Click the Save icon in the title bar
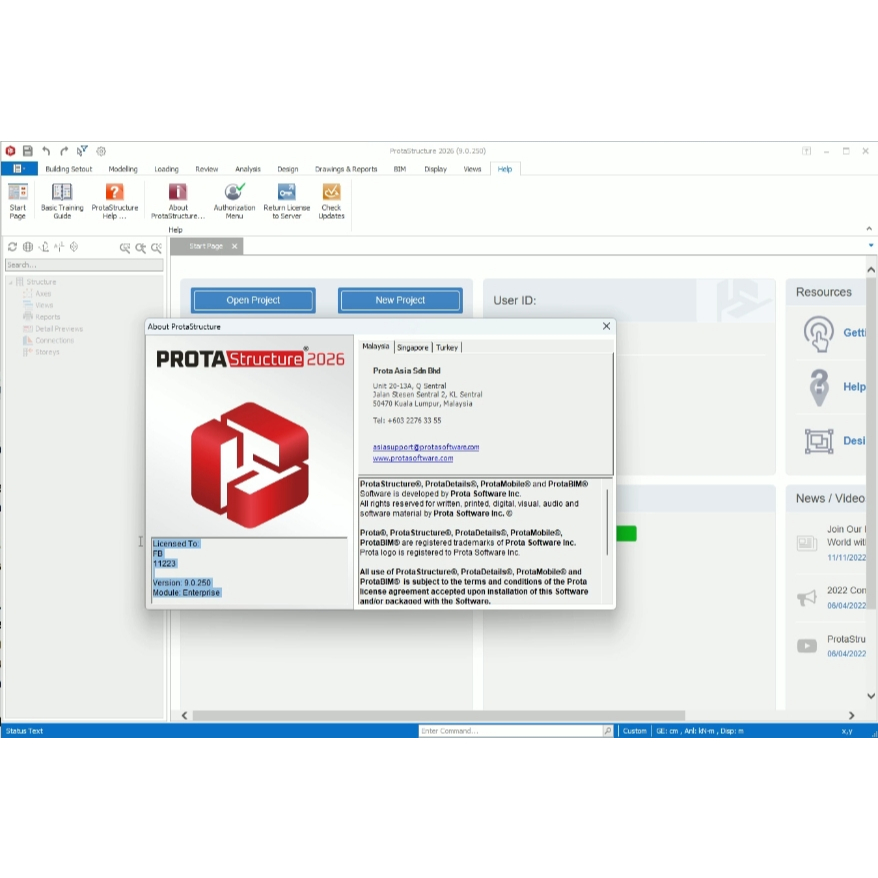Viewport: 878px width, 878px height. [27, 151]
